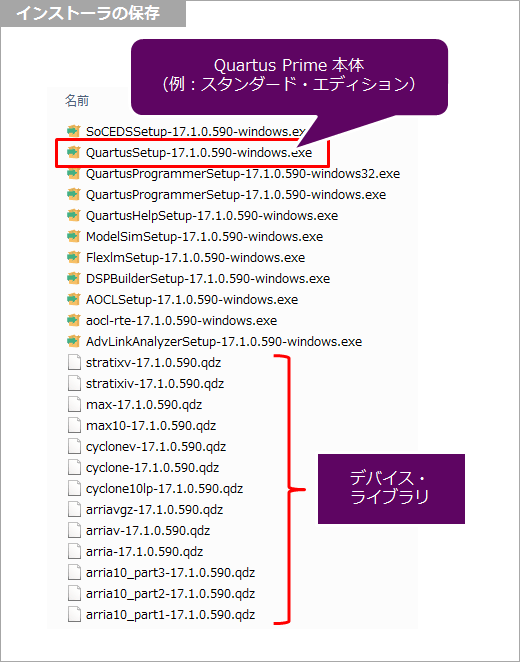520x662 pixels.
Task: Click the stratixv qdz file icon
Action: [74, 362]
